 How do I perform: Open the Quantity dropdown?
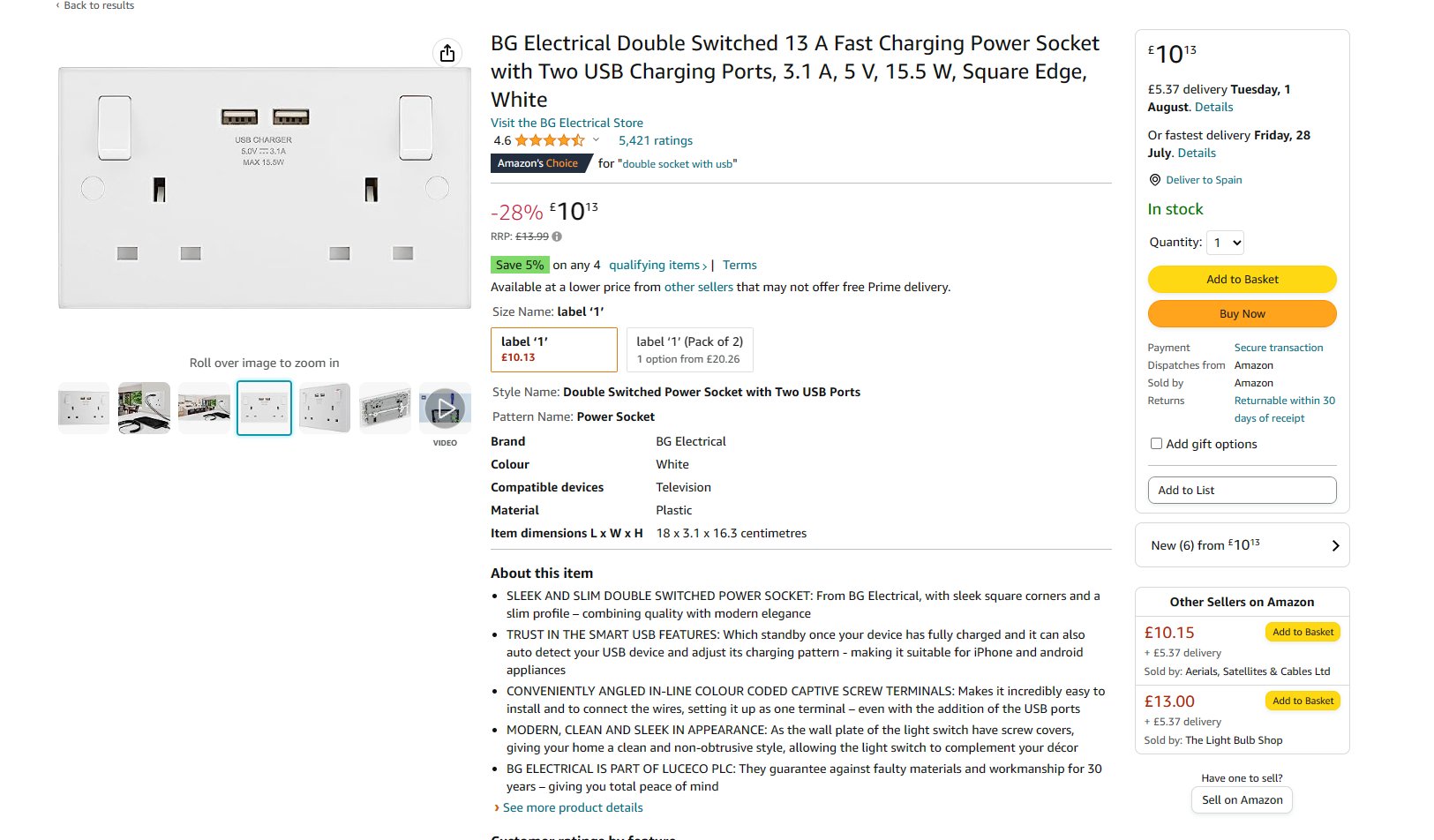1226,243
